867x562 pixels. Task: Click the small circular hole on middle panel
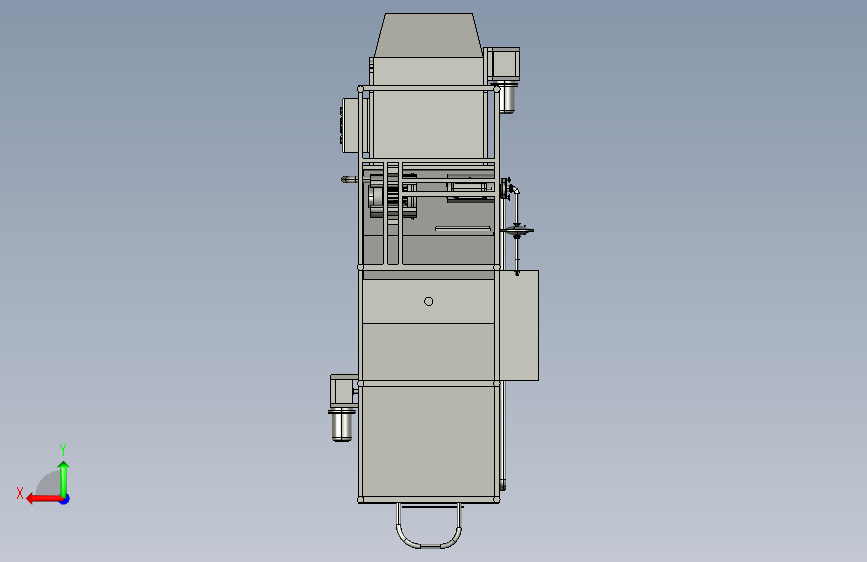pyautogui.click(x=429, y=301)
